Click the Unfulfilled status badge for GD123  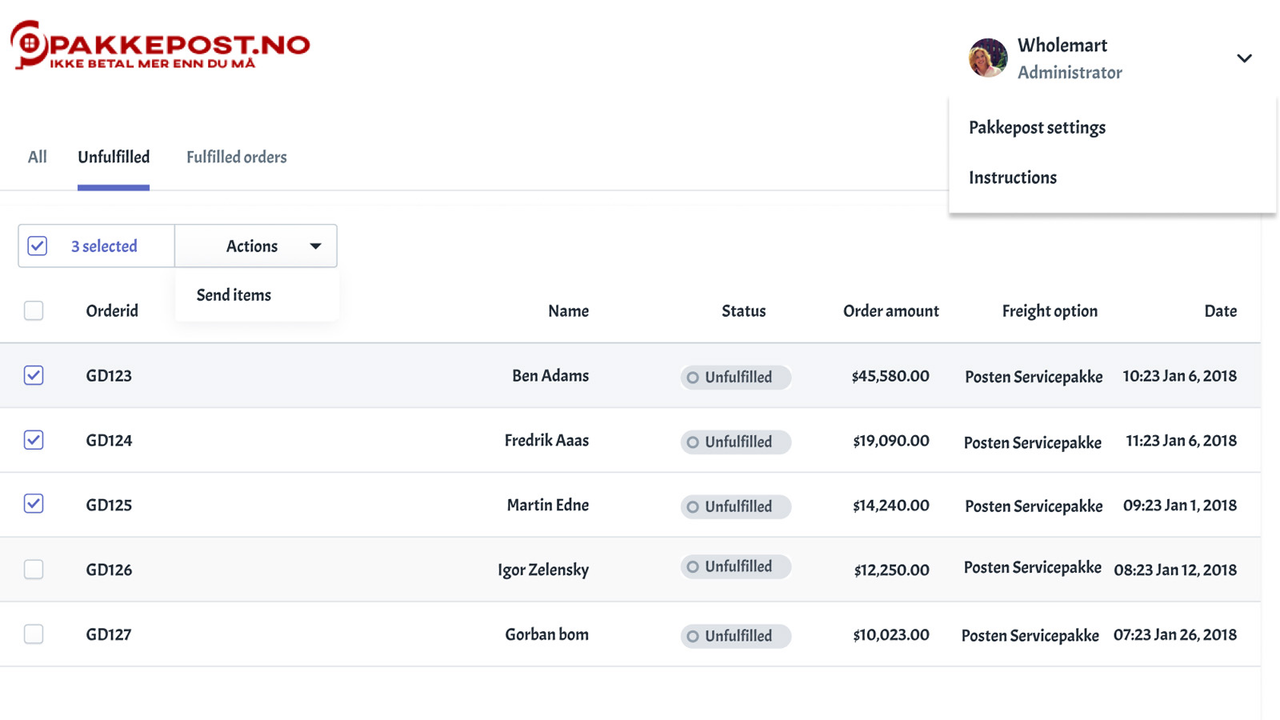point(735,377)
